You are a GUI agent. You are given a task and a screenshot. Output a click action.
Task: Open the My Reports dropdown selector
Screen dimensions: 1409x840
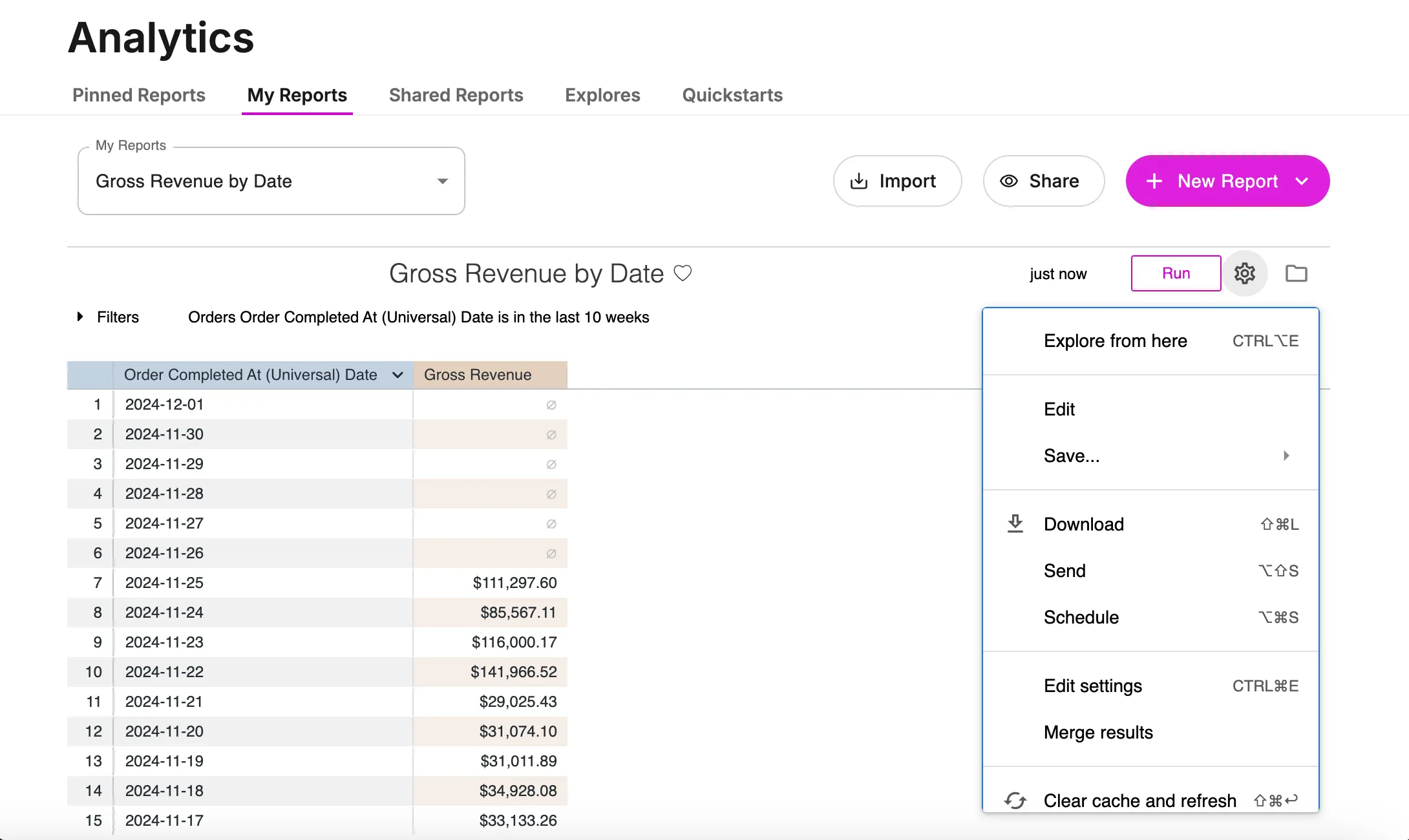click(271, 181)
